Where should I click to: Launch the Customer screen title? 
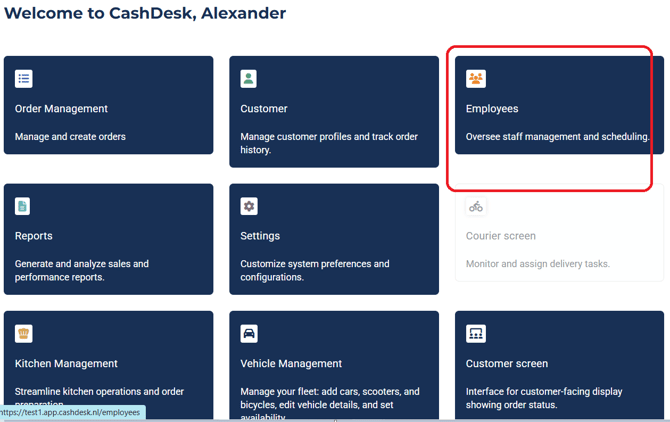pyautogui.click(x=507, y=364)
